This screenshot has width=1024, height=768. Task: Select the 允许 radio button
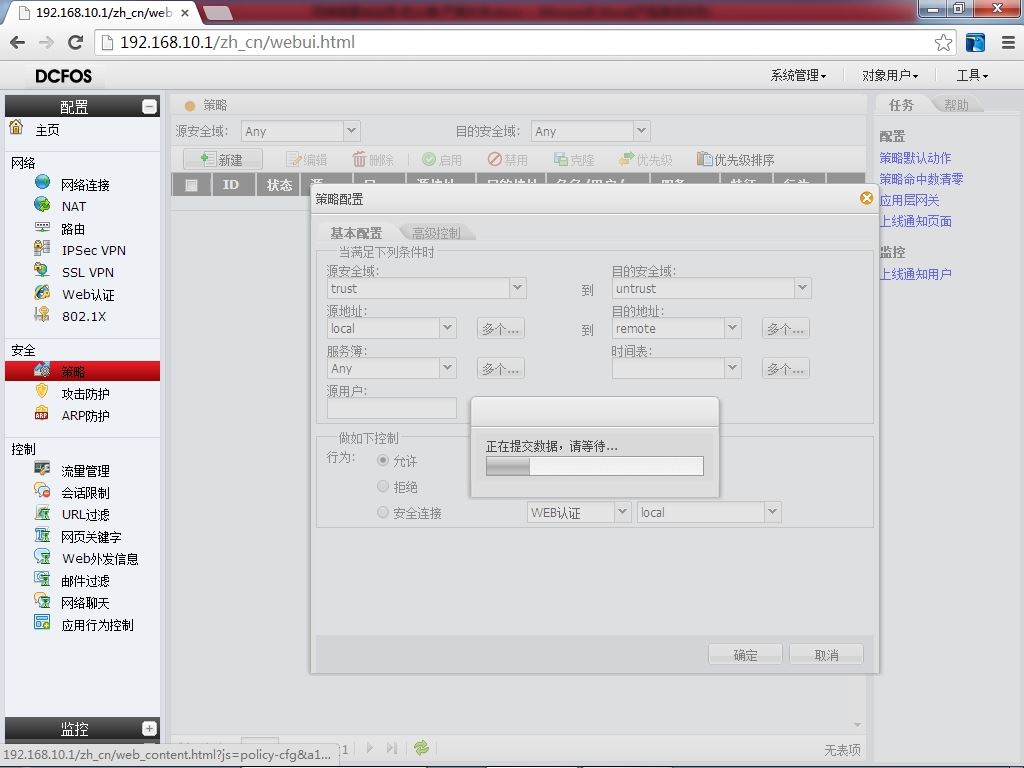[x=383, y=460]
